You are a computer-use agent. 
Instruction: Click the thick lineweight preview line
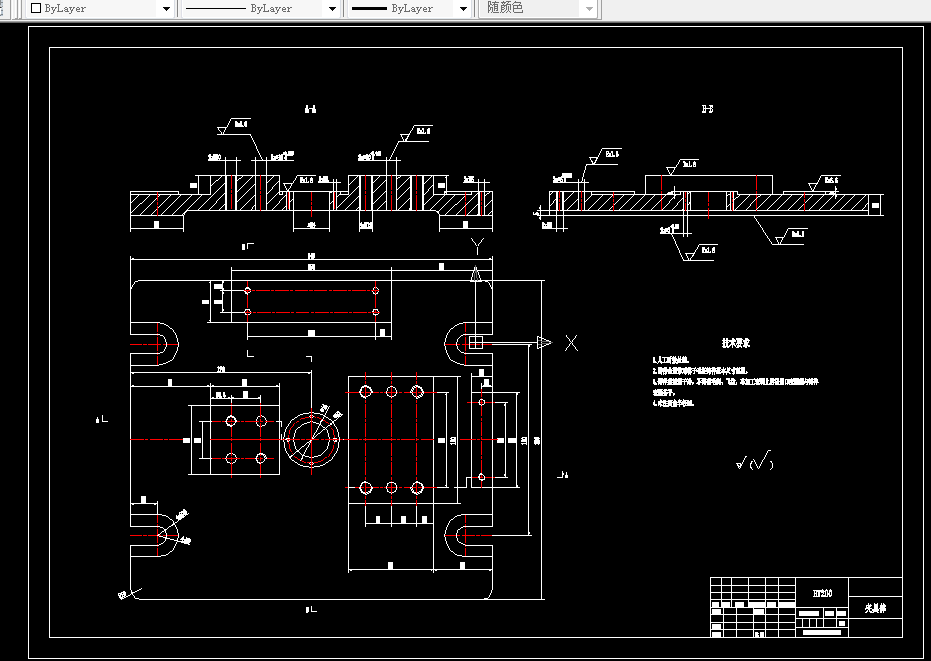[x=369, y=9]
